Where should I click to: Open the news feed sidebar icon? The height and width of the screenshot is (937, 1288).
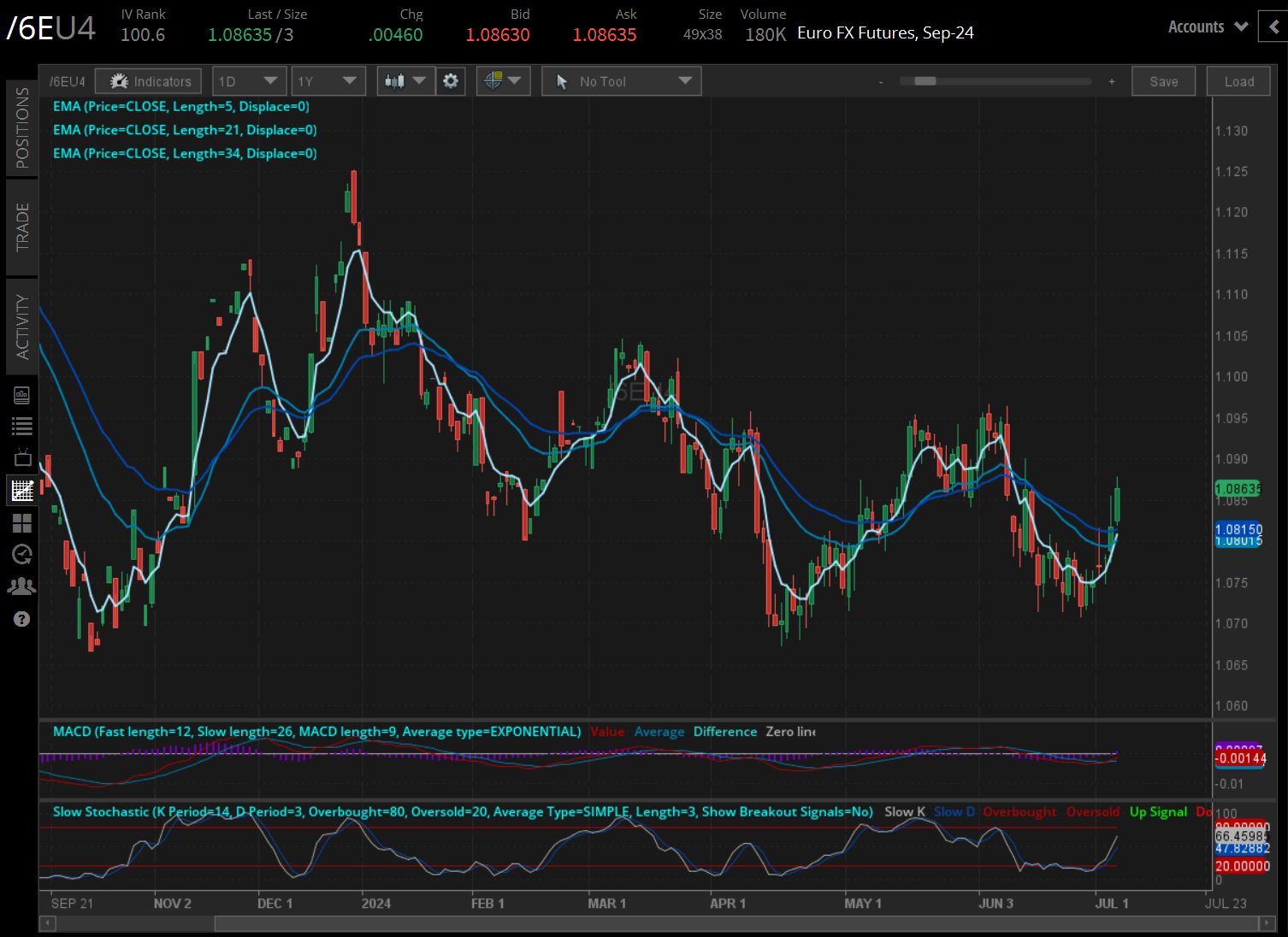click(x=21, y=395)
